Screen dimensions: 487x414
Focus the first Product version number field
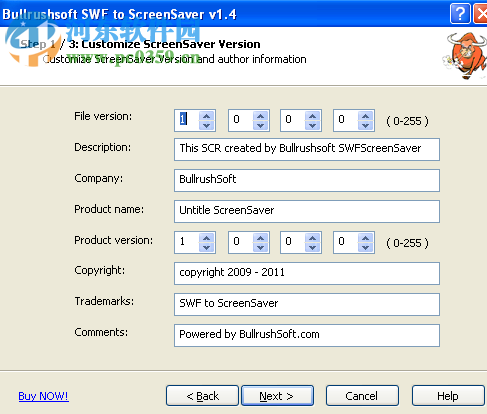[187, 242]
